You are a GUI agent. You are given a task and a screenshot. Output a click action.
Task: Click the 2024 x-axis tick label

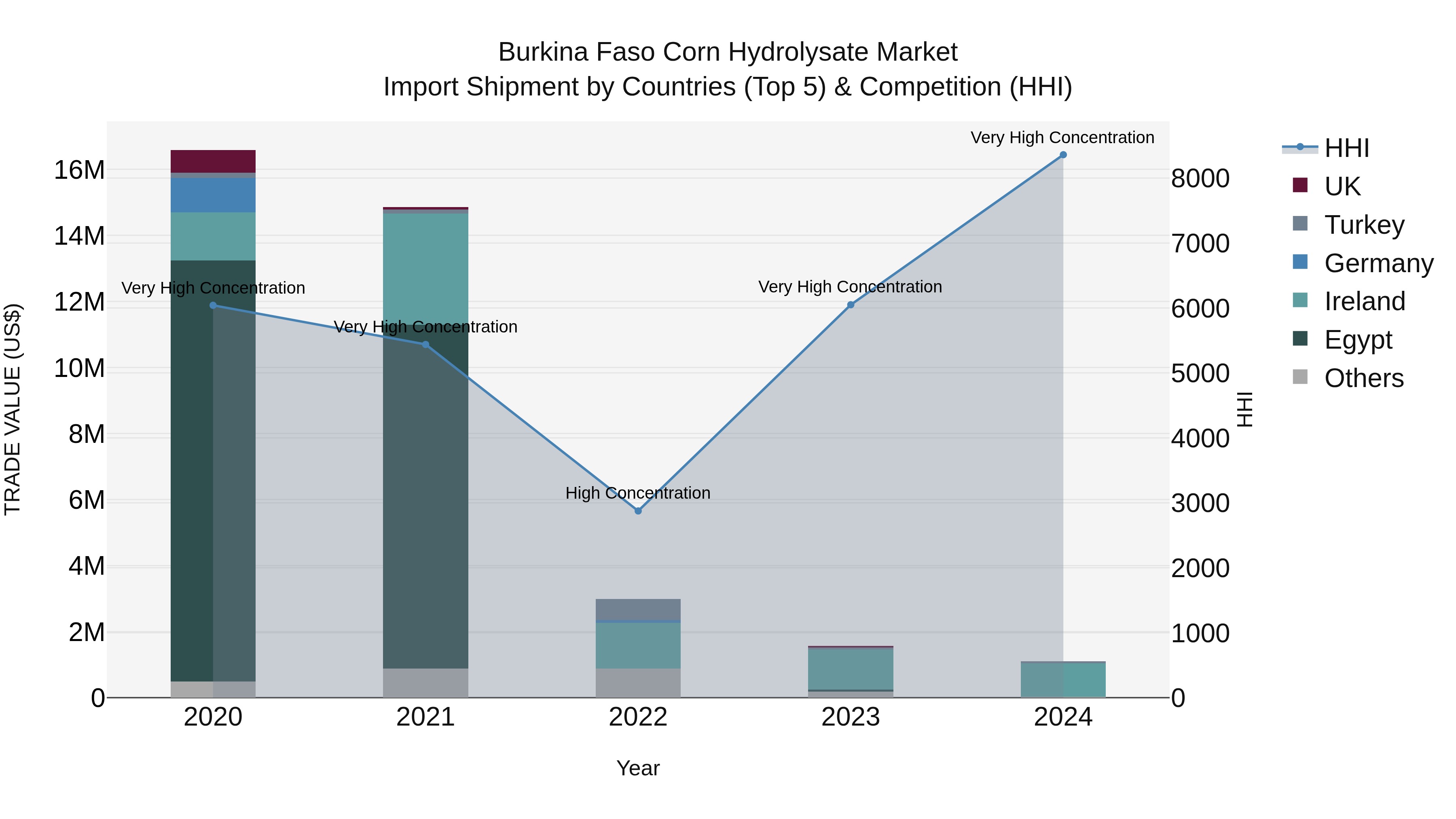1063,717
